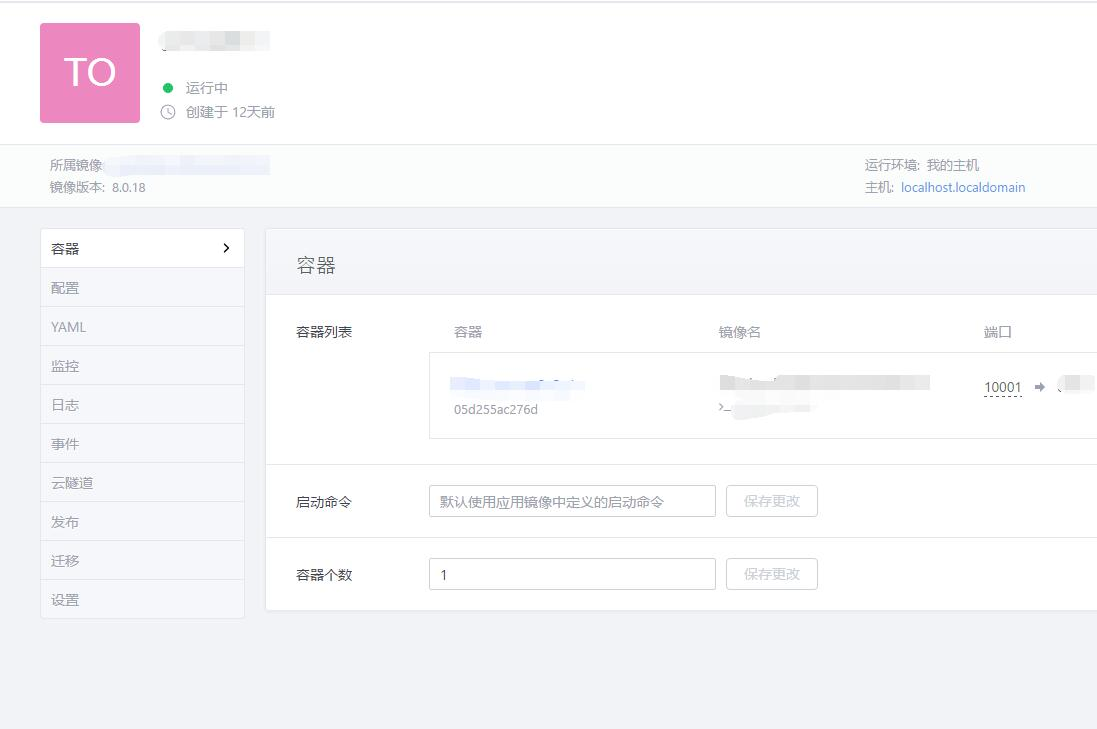The height and width of the screenshot is (729, 1097).
Task: Click the 镜像版本: 8.0.18 text
Action: (97, 187)
